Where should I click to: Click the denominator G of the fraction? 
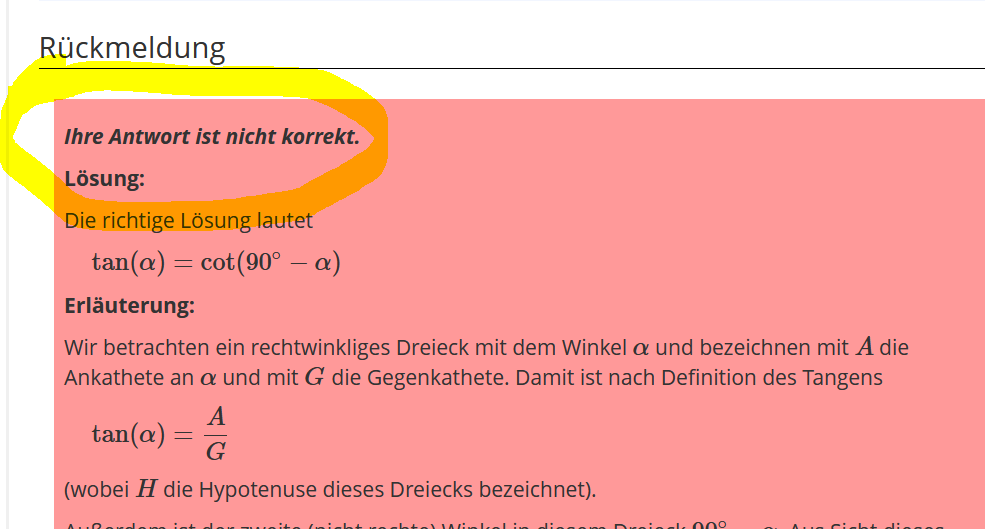[x=215, y=452]
